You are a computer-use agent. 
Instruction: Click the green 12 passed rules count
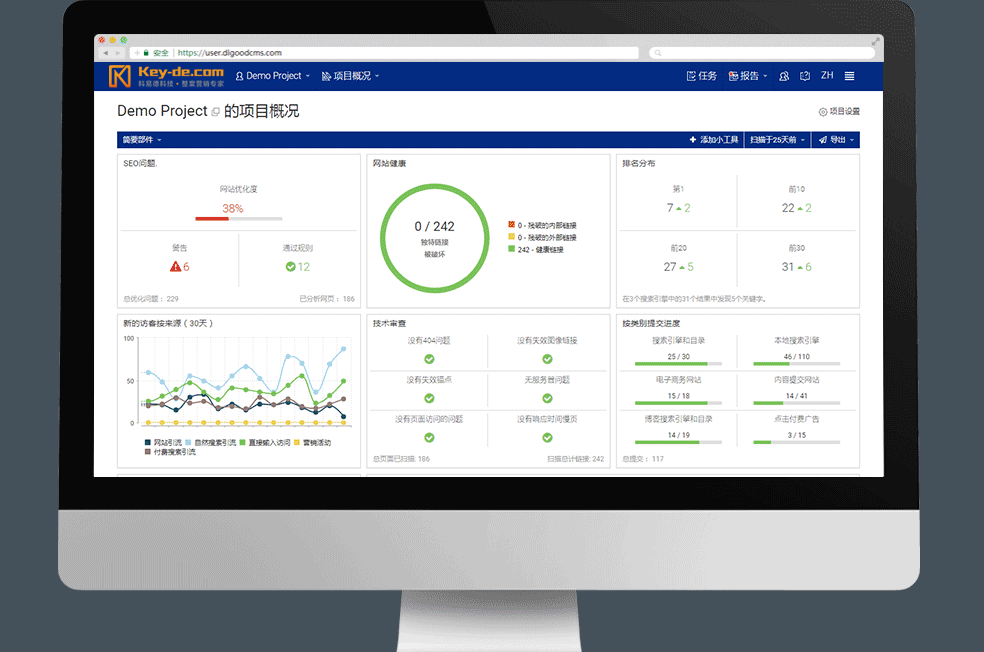tap(304, 267)
